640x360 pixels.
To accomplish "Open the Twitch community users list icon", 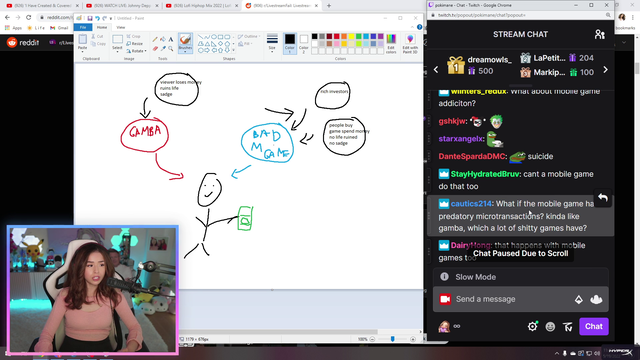I will (599, 35).
